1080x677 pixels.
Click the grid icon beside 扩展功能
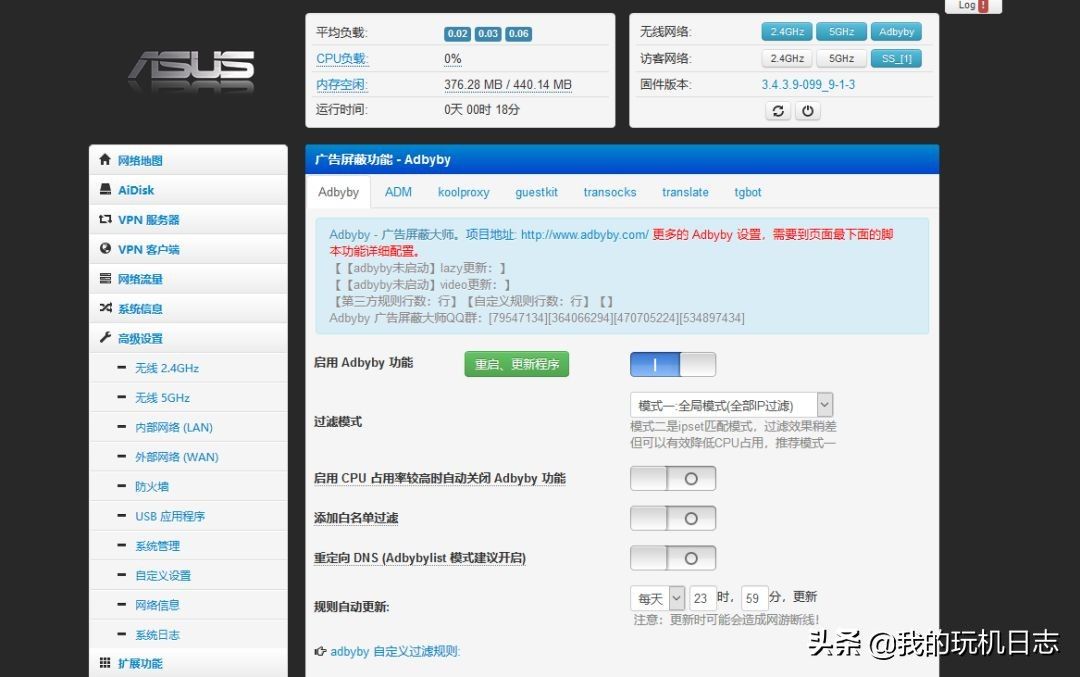click(x=105, y=663)
